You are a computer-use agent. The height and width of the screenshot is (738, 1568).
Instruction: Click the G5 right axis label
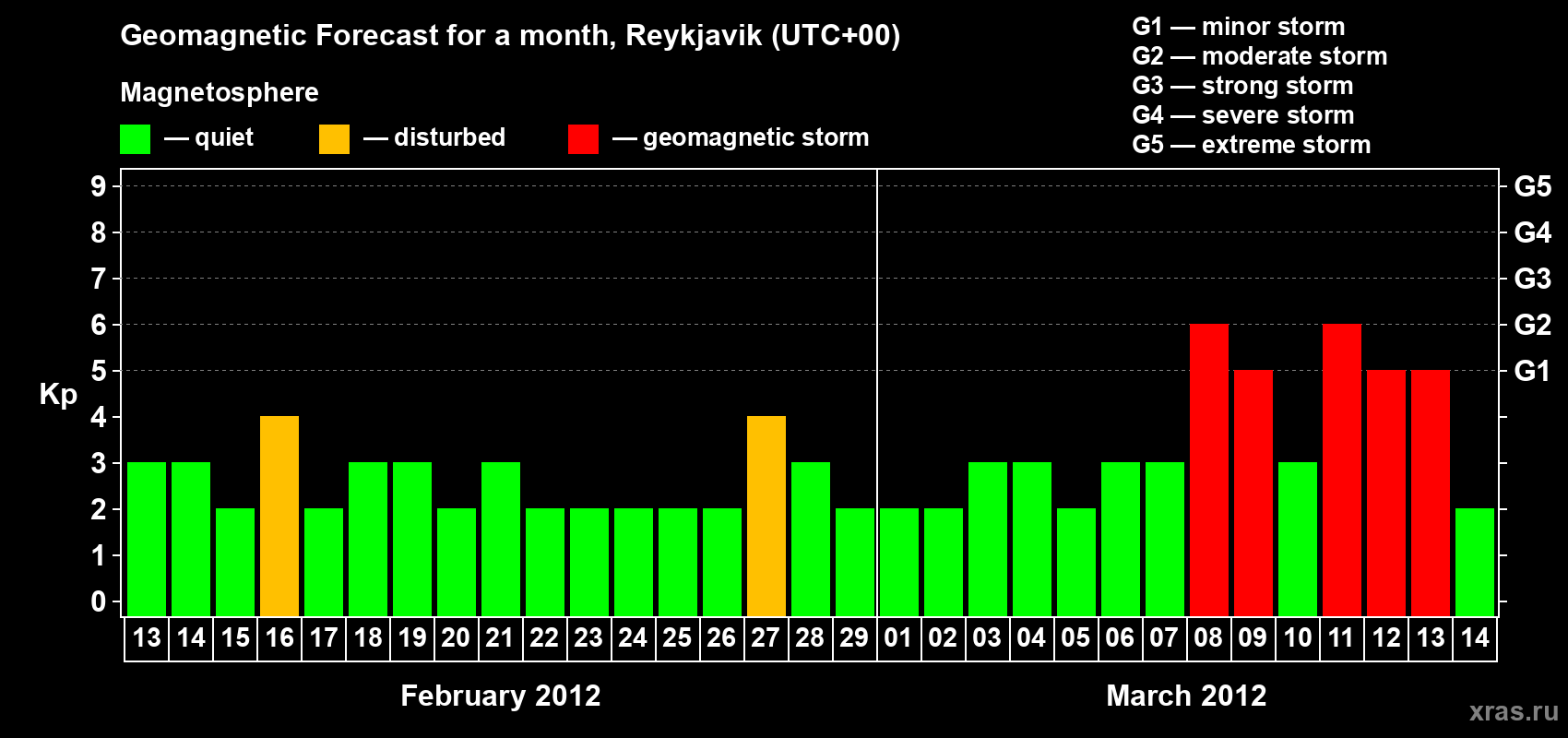click(1533, 186)
